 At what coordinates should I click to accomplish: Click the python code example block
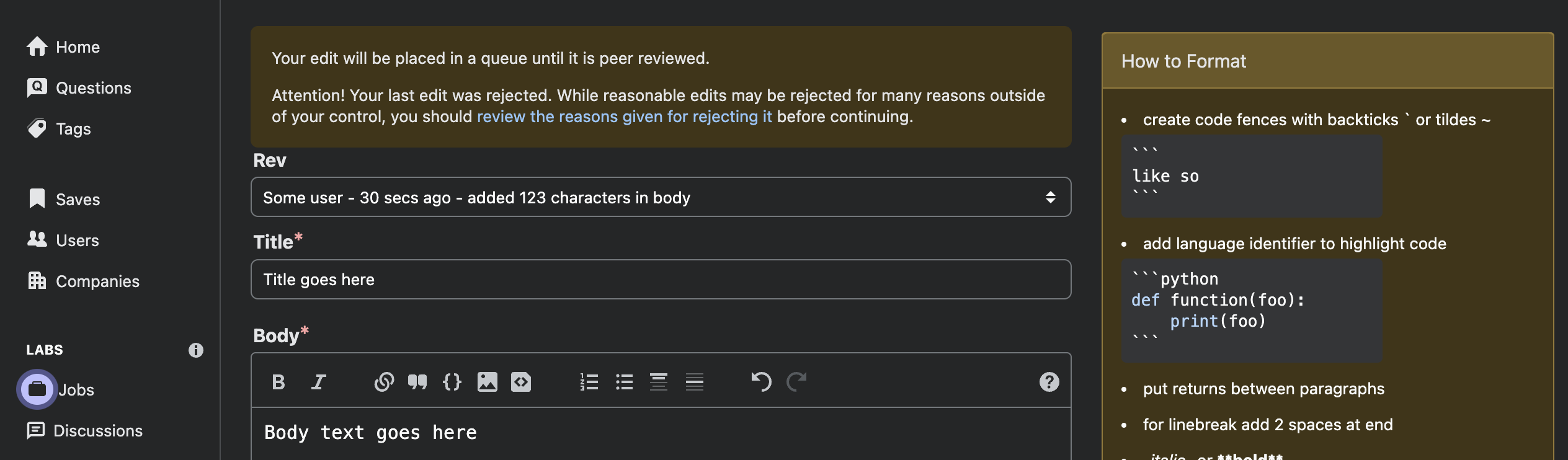point(1252,311)
